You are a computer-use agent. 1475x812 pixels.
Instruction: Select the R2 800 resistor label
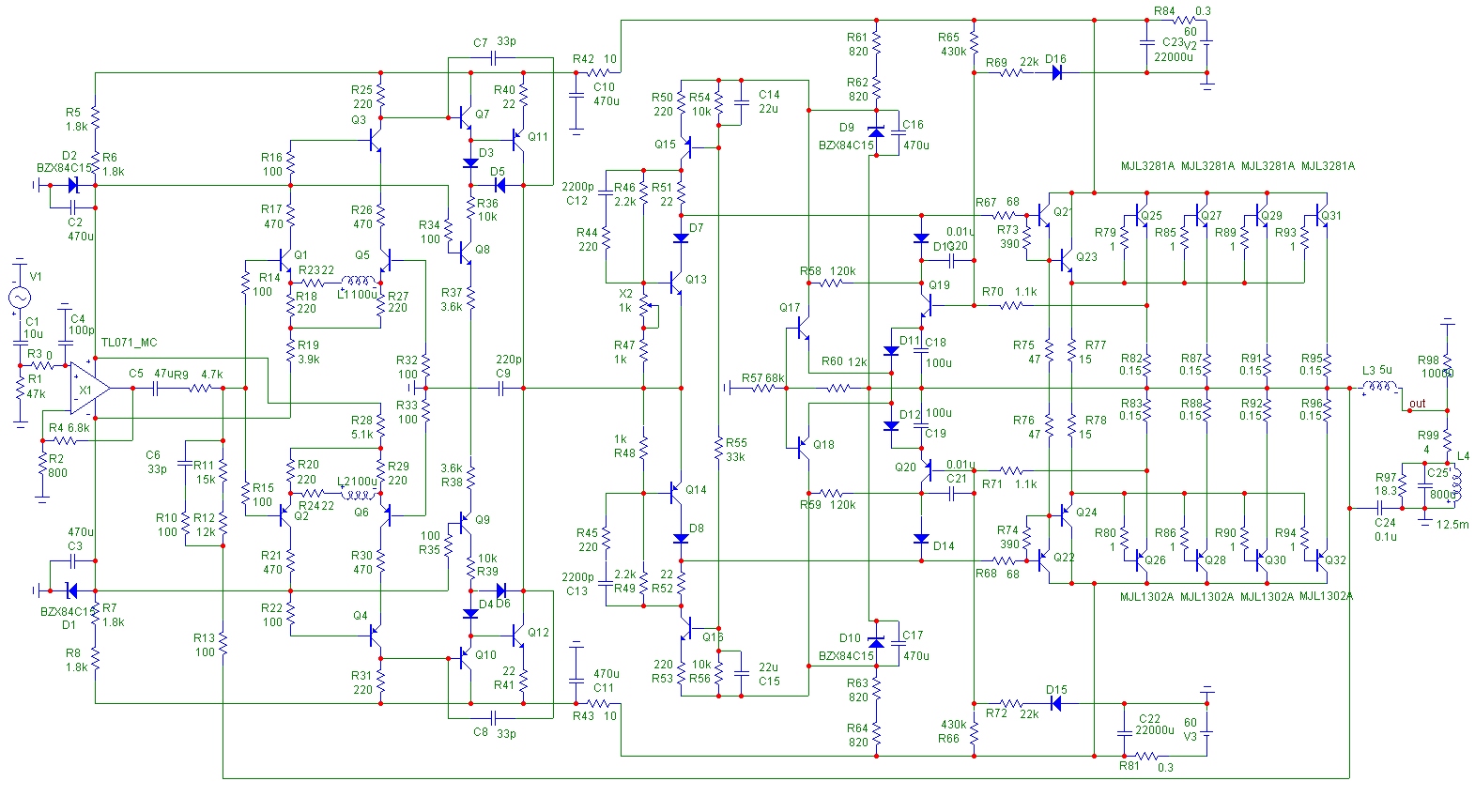tap(57, 467)
